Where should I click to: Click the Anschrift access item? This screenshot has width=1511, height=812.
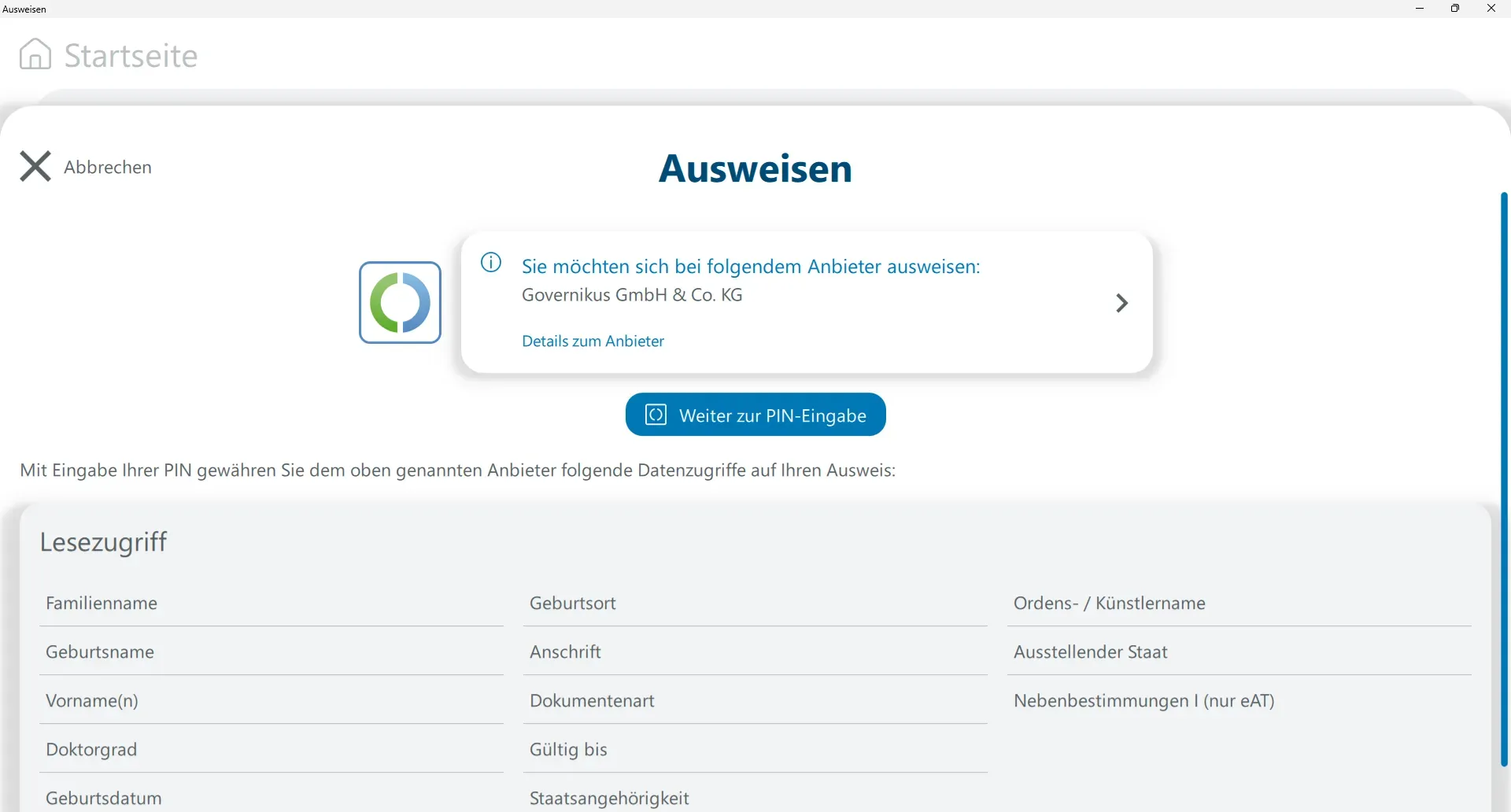coord(565,652)
